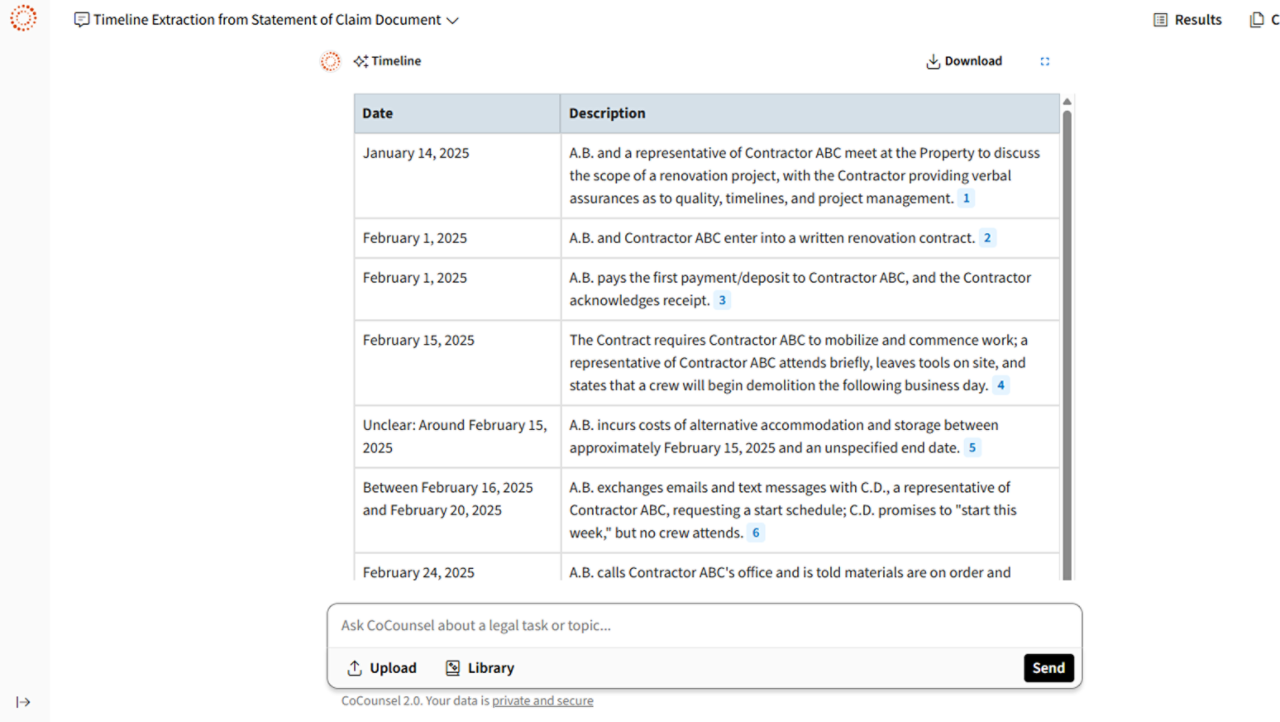Click the Upload button
This screenshot has width=1280, height=722.
point(382,668)
